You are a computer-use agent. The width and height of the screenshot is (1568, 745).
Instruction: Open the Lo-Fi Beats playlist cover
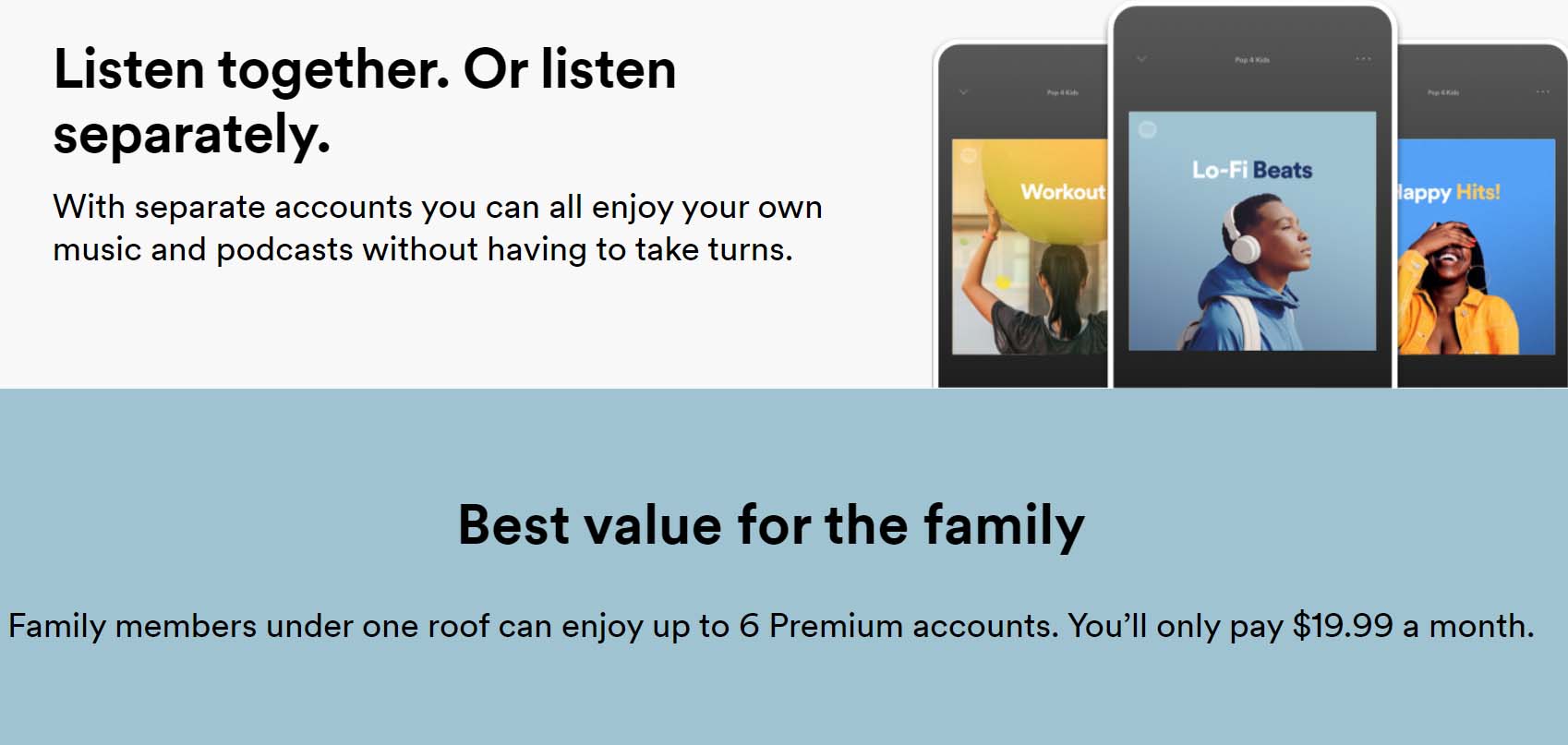coord(1252,231)
